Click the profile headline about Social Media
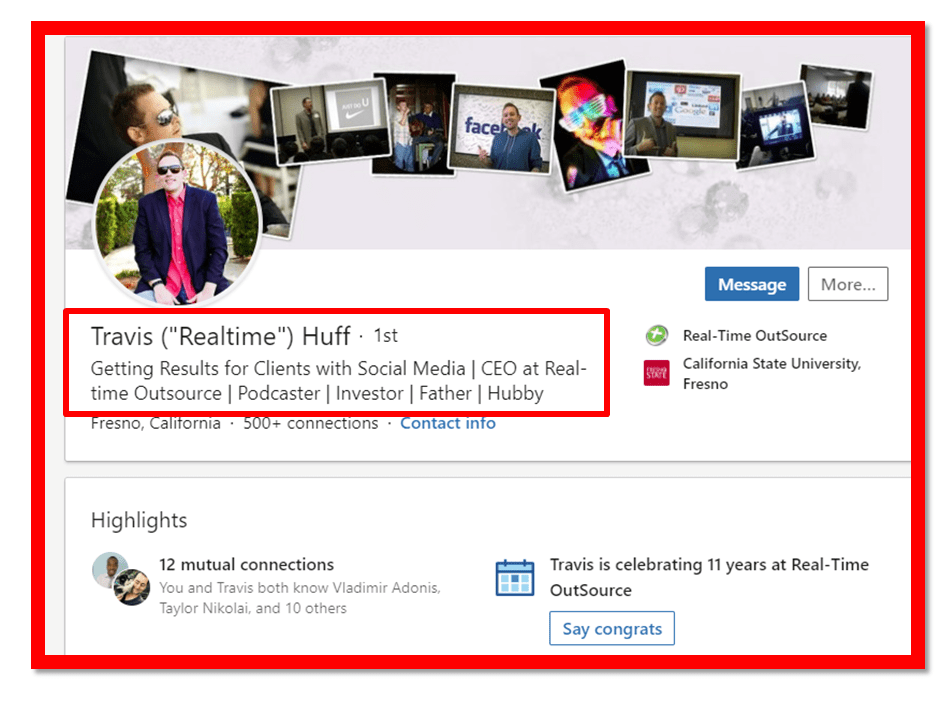This screenshot has height=705, width=948. (x=338, y=381)
